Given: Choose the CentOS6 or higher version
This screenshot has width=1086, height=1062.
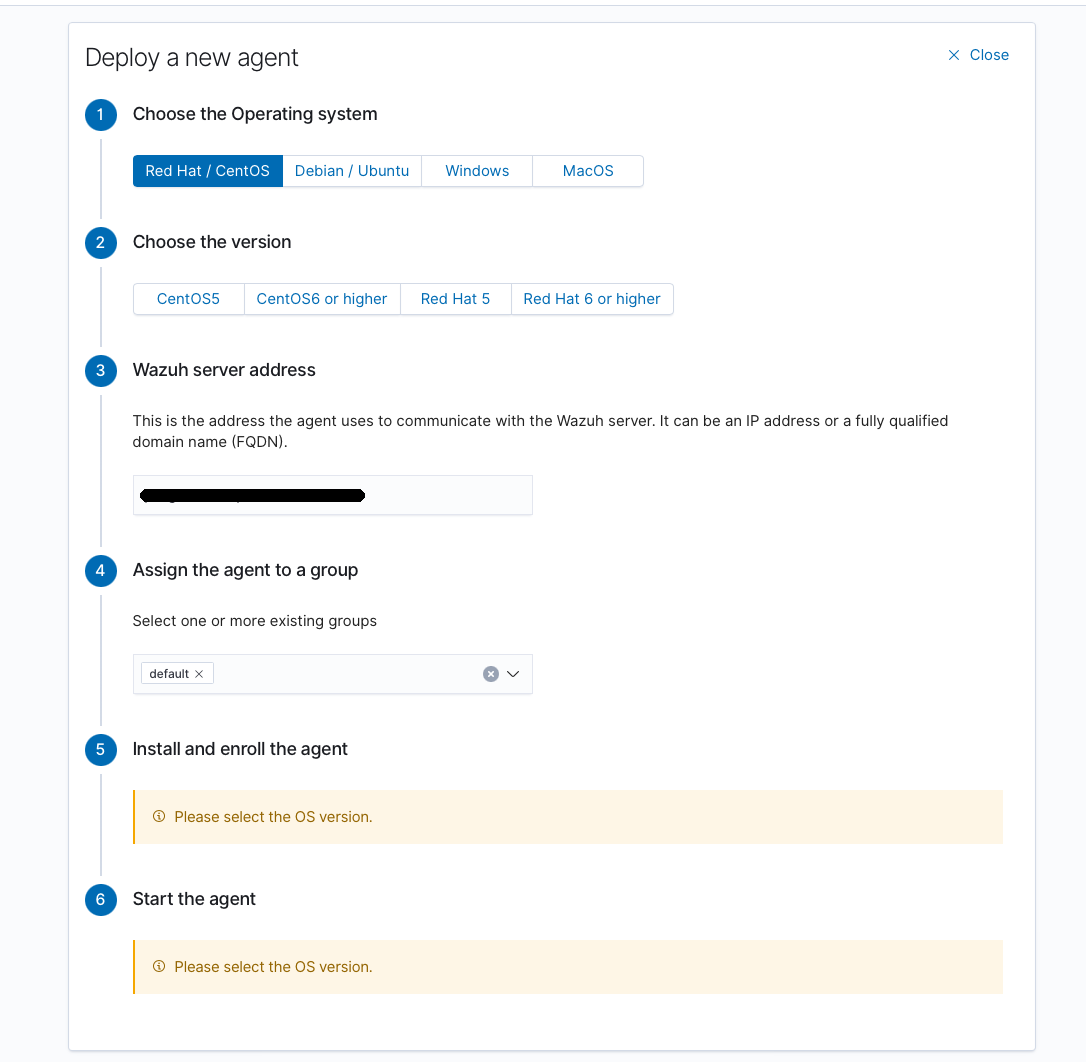Looking at the screenshot, I should coord(322,299).
